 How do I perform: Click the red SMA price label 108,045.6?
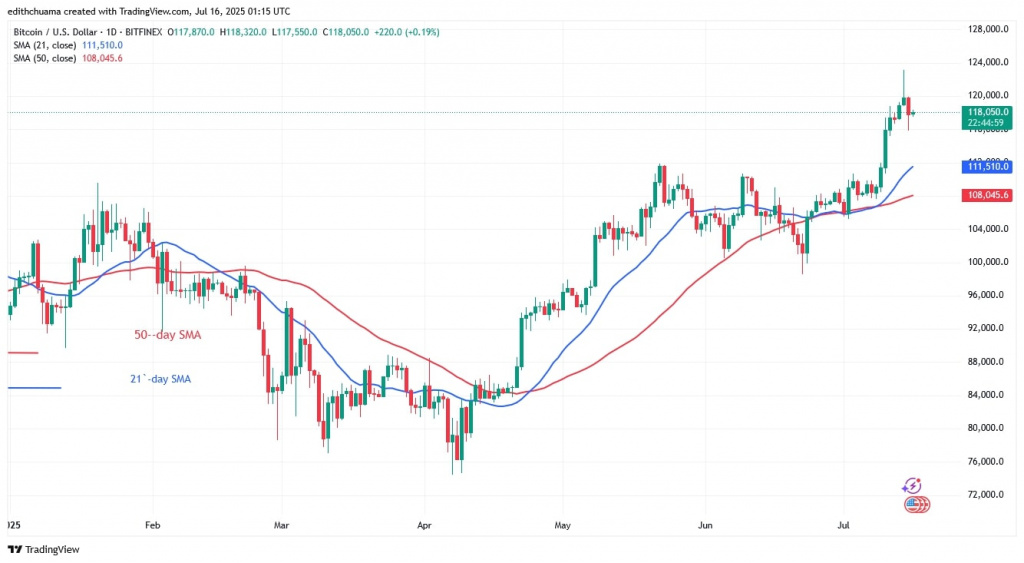(984, 196)
